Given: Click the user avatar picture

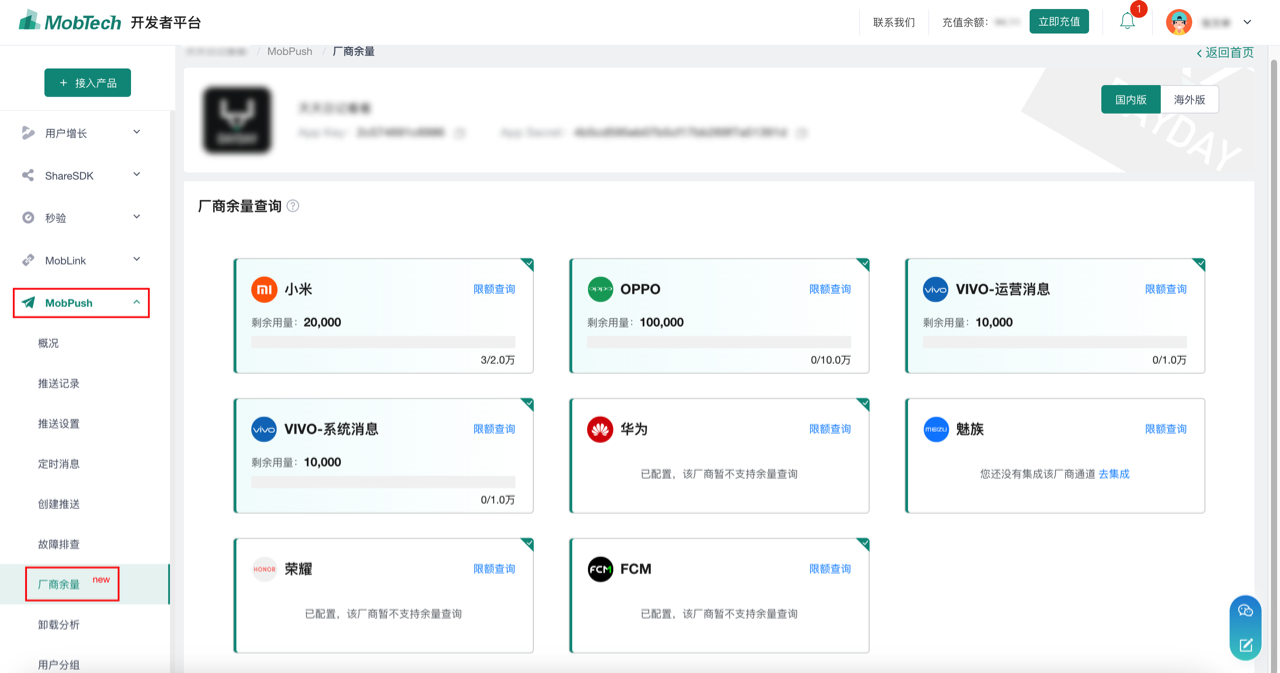Looking at the screenshot, I should 1179,22.
